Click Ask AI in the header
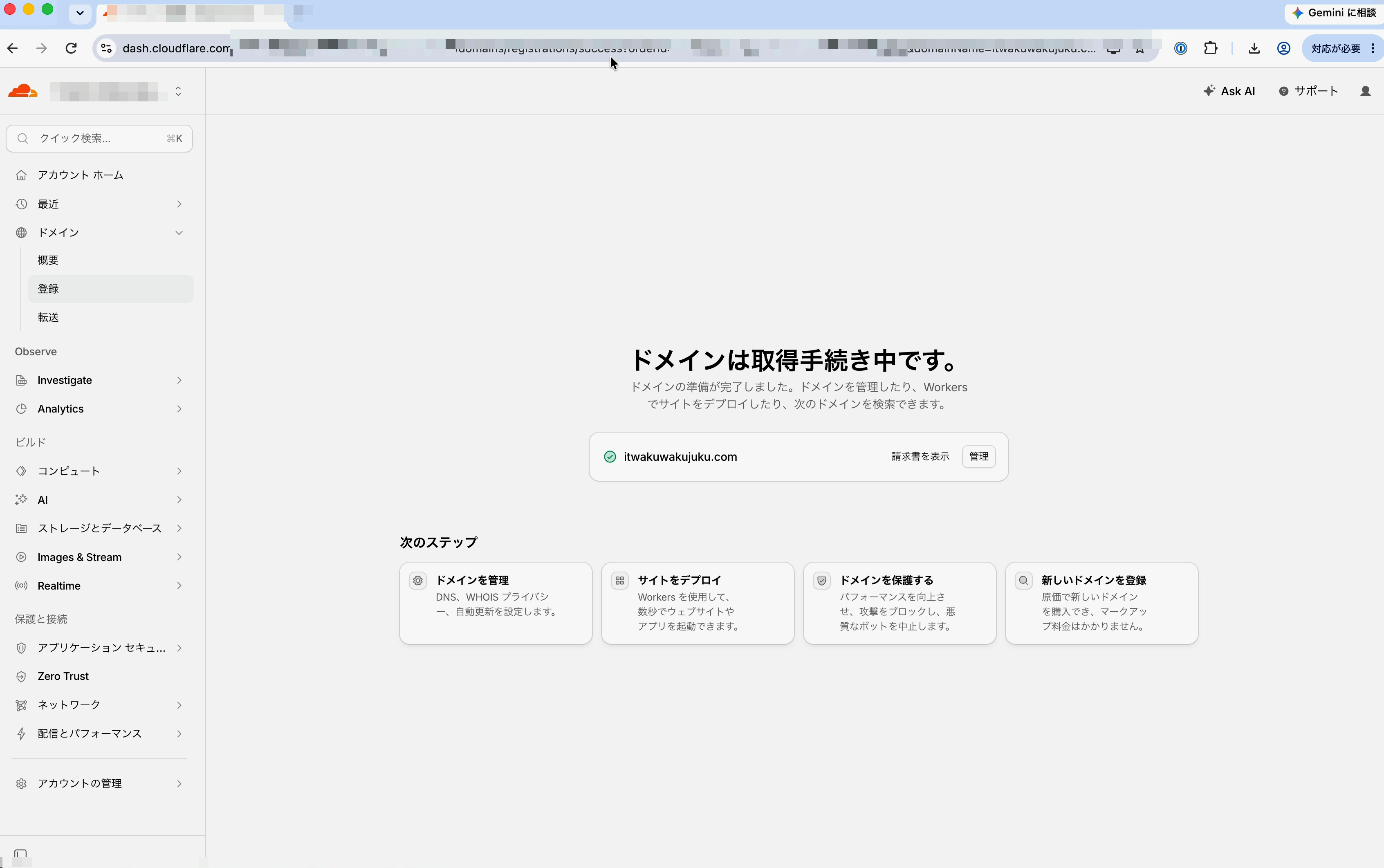 coord(1229,91)
